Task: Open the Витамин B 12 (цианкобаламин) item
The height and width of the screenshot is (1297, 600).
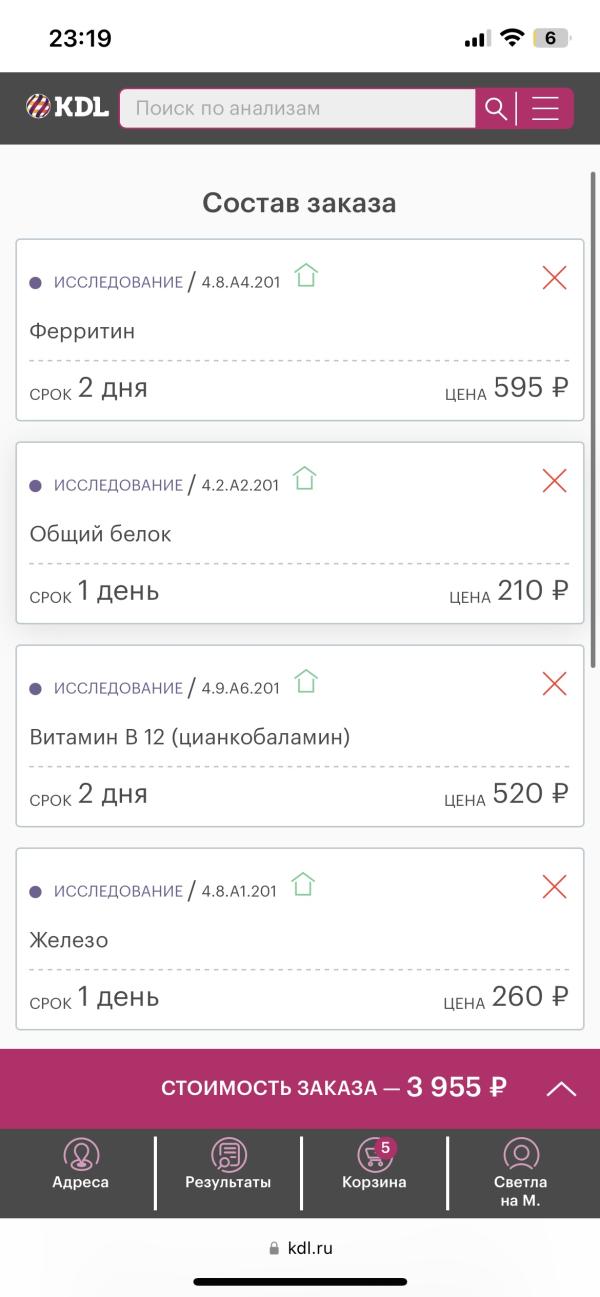Action: 190,737
